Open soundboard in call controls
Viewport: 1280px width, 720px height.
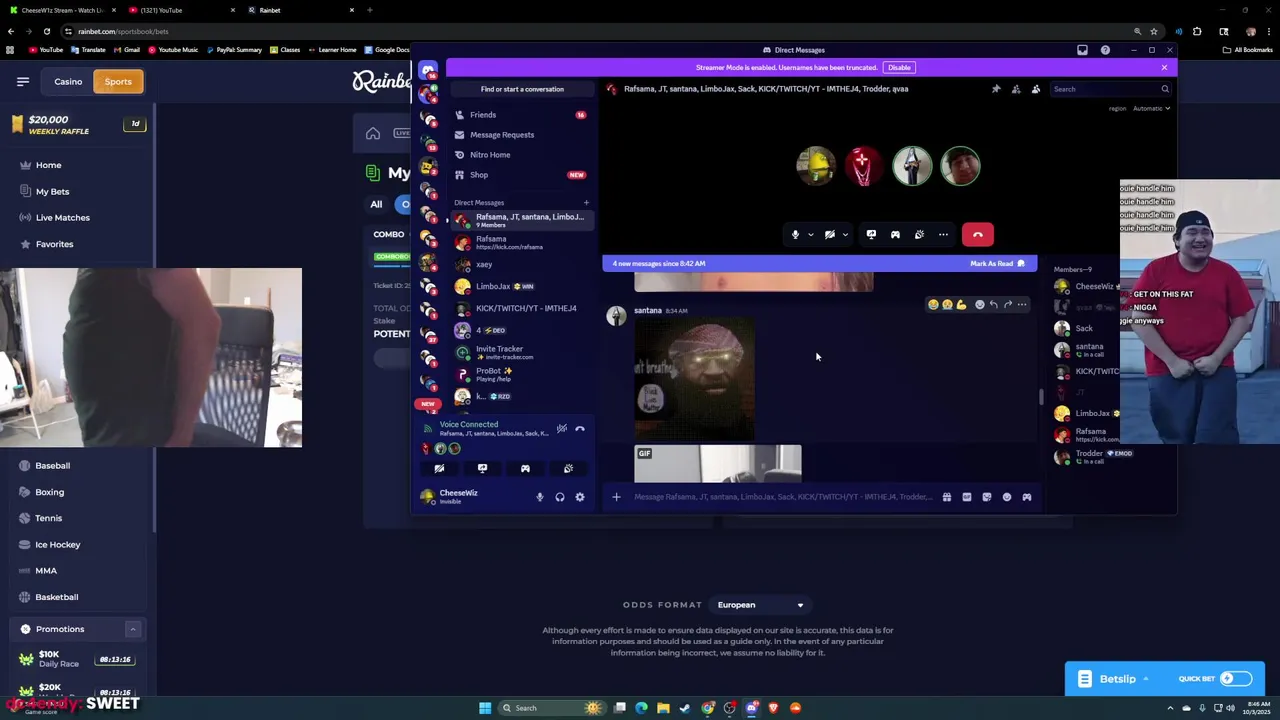[x=919, y=234]
